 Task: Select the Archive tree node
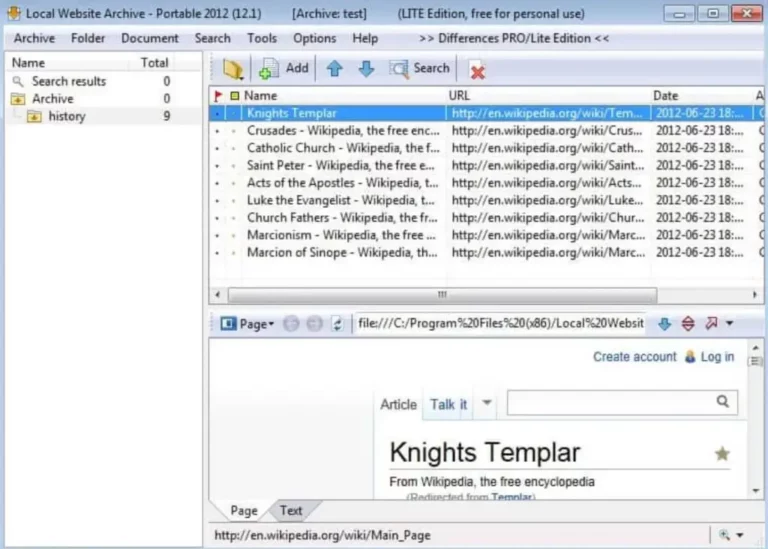click(x=53, y=99)
